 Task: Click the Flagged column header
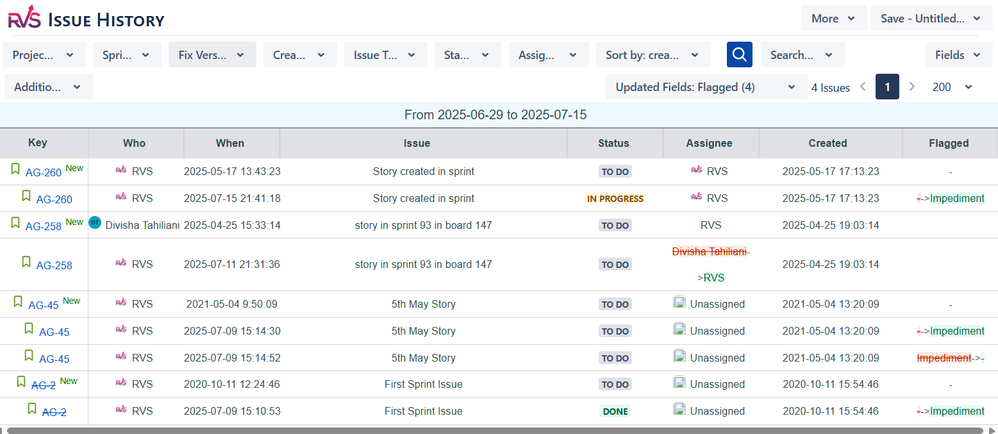pyautogui.click(x=949, y=143)
